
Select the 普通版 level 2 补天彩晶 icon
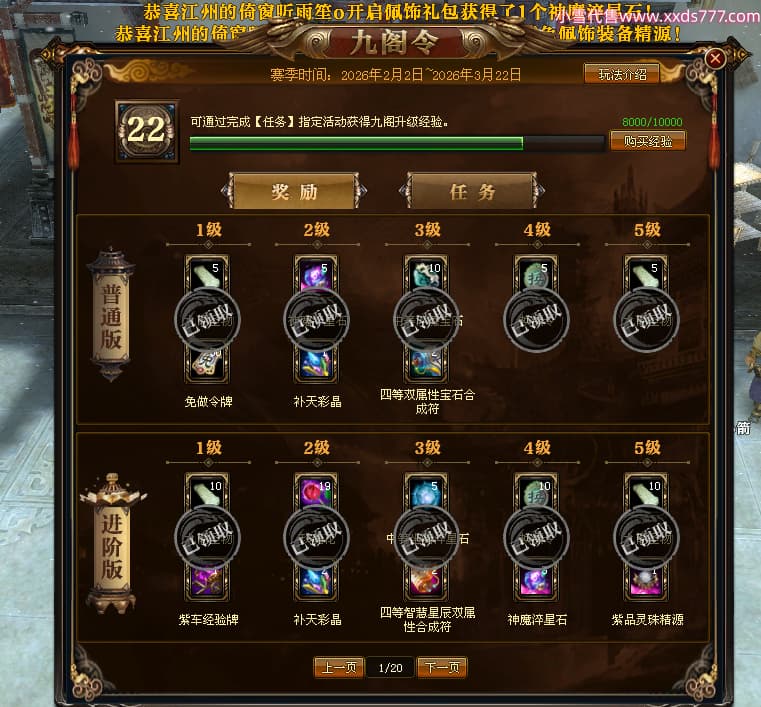pos(316,365)
